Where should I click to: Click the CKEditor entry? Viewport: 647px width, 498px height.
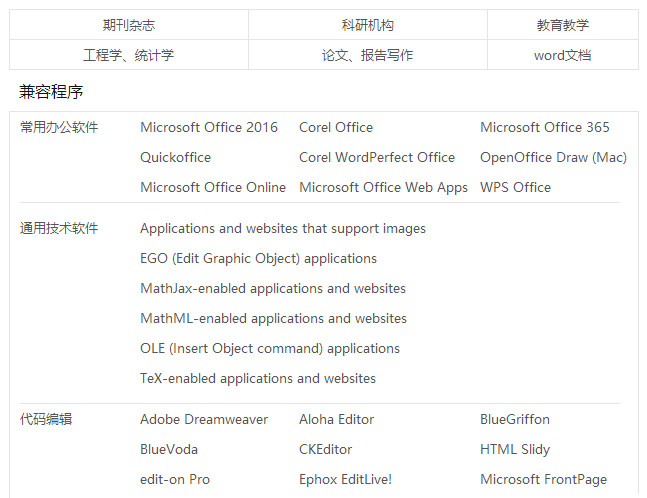coord(325,449)
